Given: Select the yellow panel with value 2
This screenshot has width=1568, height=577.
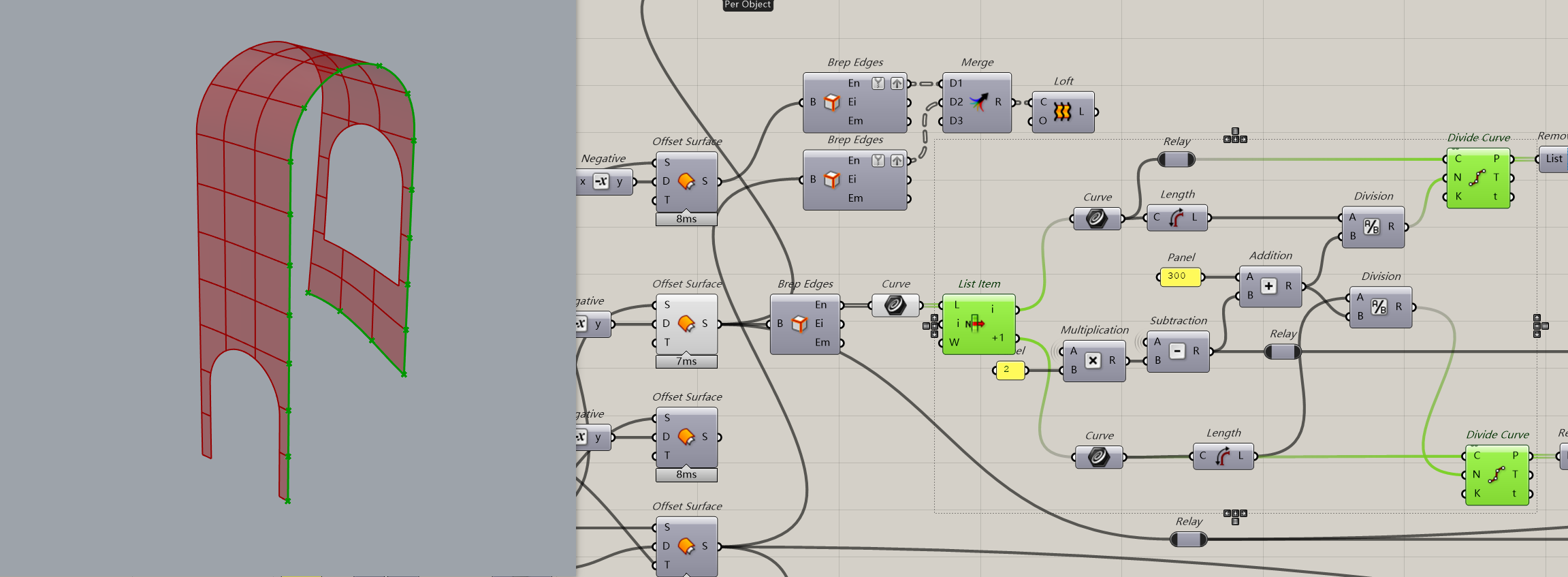Looking at the screenshot, I should [1010, 370].
